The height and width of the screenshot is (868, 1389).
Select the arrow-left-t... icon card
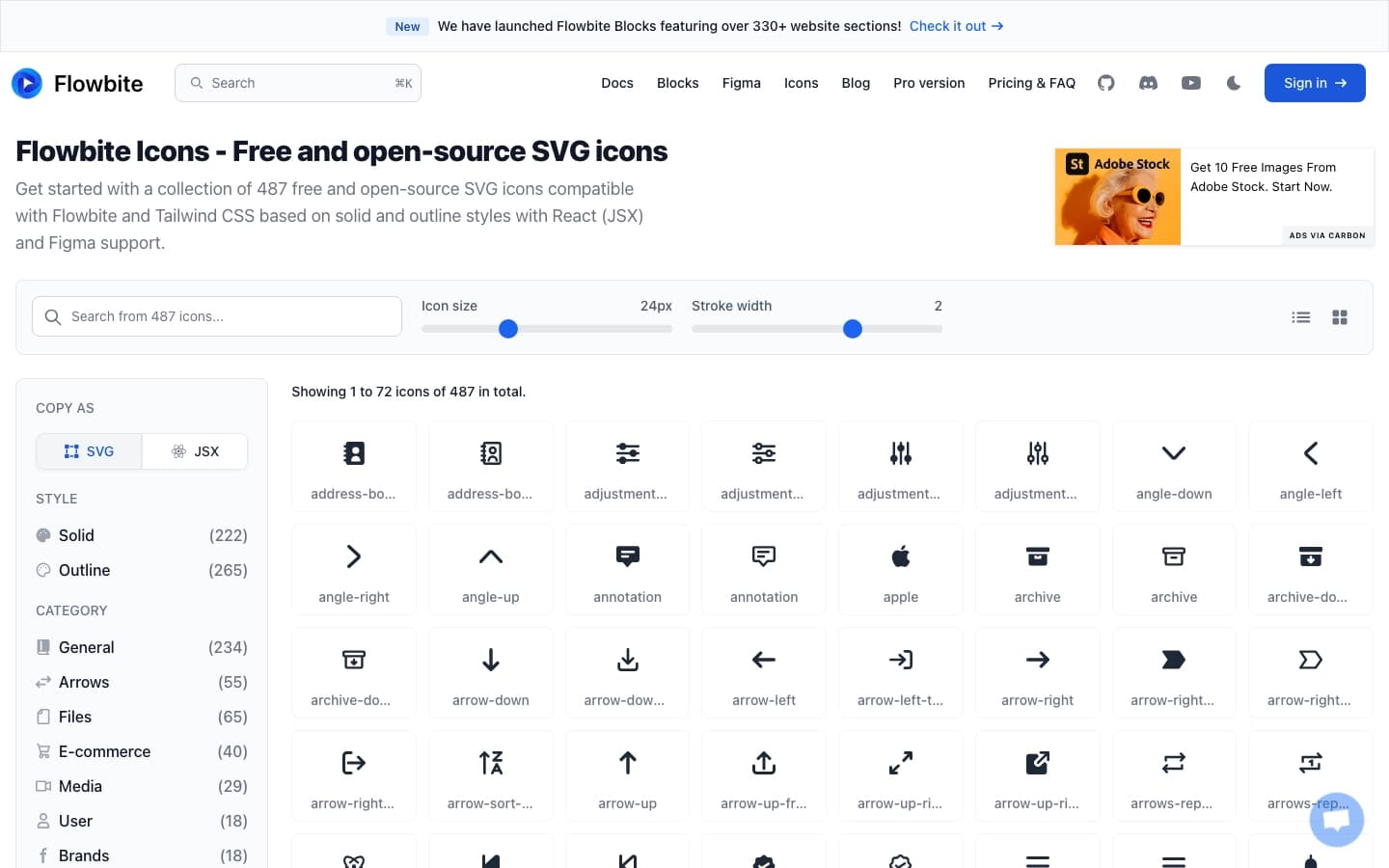tap(901, 672)
